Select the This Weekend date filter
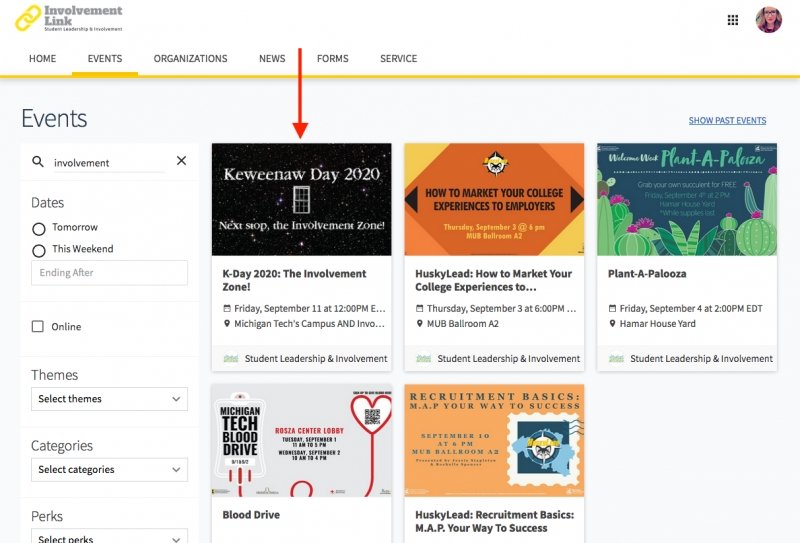The height and width of the screenshot is (543, 800). pyautogui.click(x=39, y=251)
